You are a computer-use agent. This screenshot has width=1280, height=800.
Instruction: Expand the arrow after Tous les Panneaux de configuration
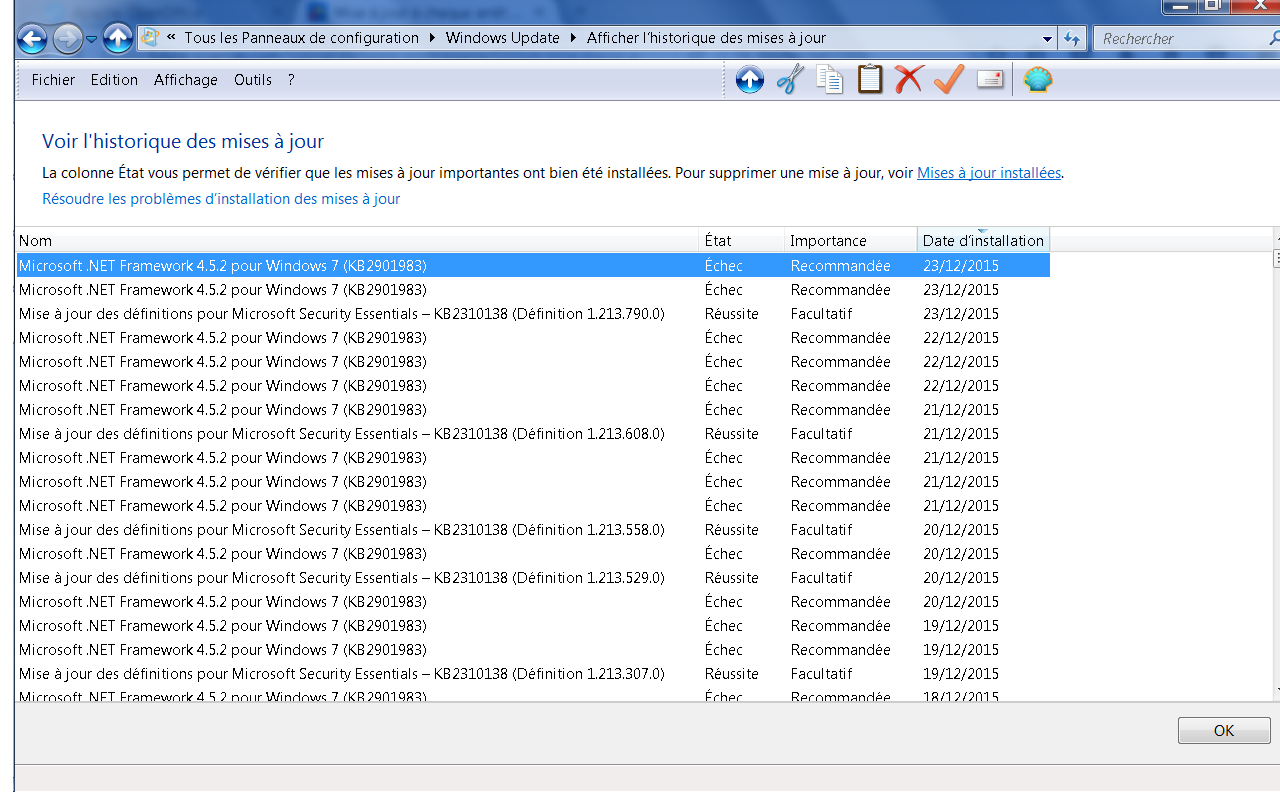point(433,38)
